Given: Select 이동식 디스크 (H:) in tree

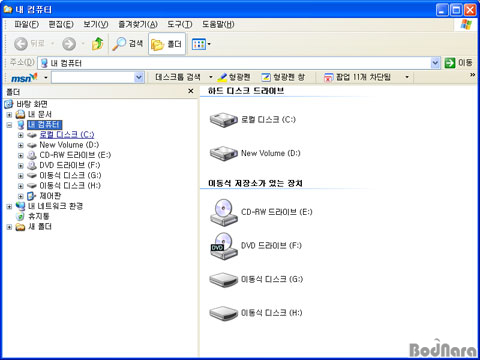Looking at the screenshot, I should pyautogui.click(x=70, y=186).
